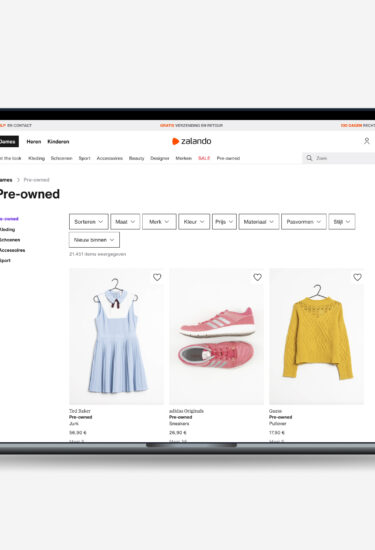The width and height of the screenshot is (375, 550).
Task: Select Schoenen in the left sidebar
Action: (x=10, y=240)
